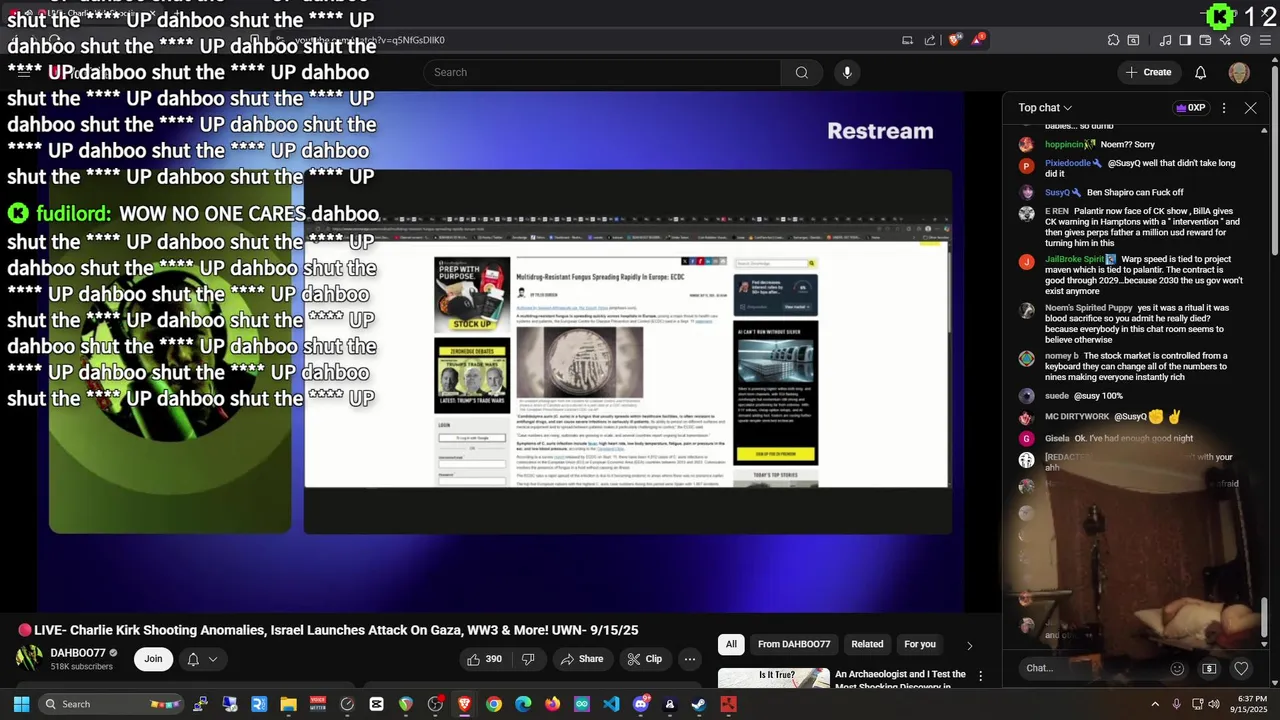
Task: Open the Brave VPN shield icon
Action: (1245, 40)
